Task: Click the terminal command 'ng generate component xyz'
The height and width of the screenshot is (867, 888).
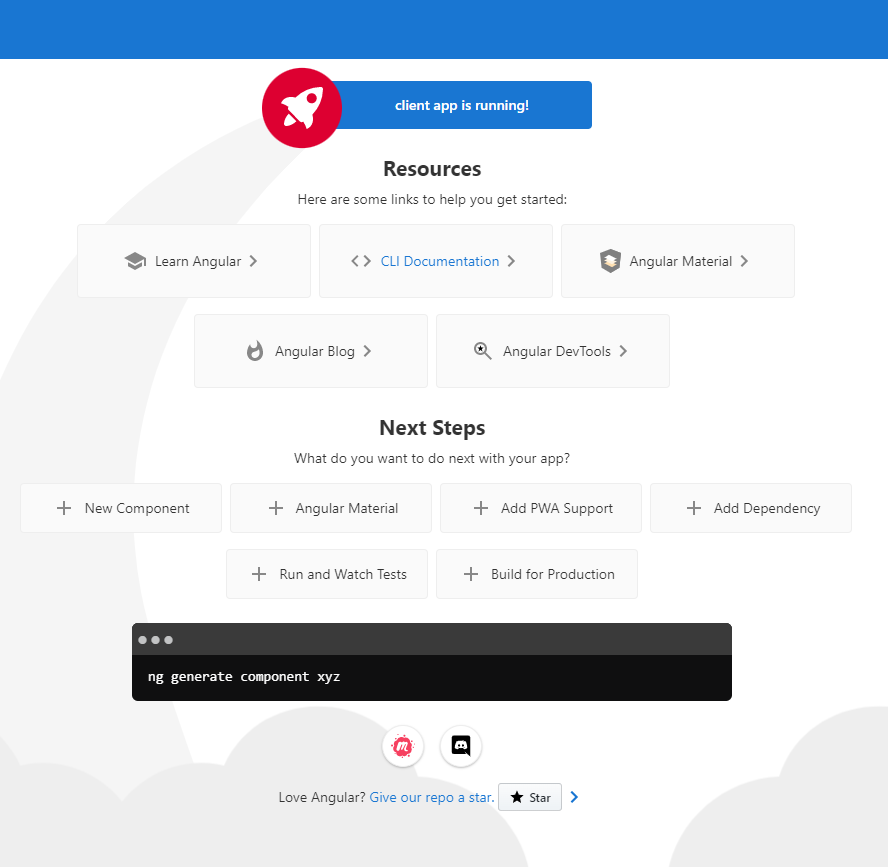Action: [x=244, y=677]
